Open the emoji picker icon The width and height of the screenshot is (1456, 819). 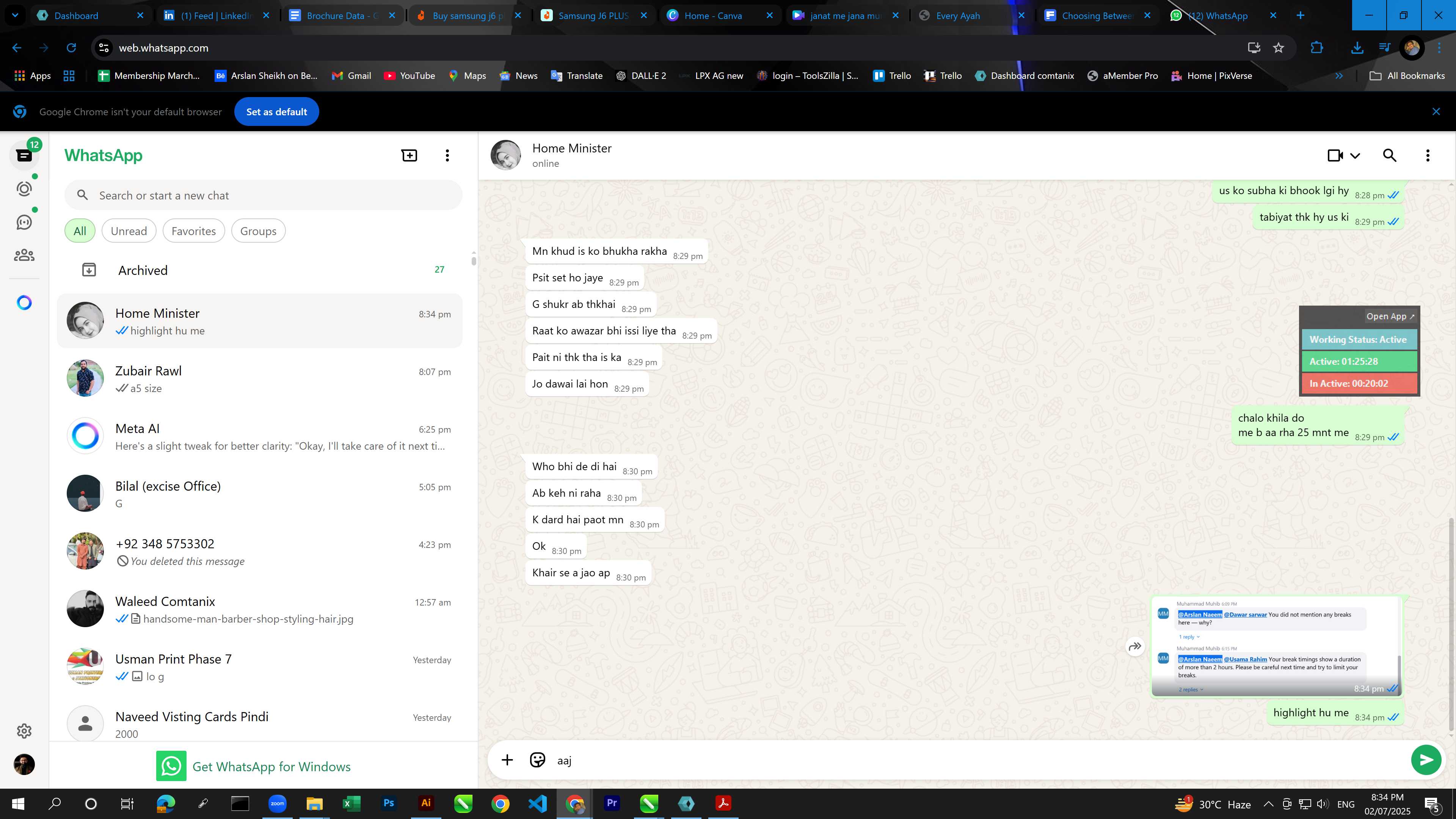coord(537,760)
